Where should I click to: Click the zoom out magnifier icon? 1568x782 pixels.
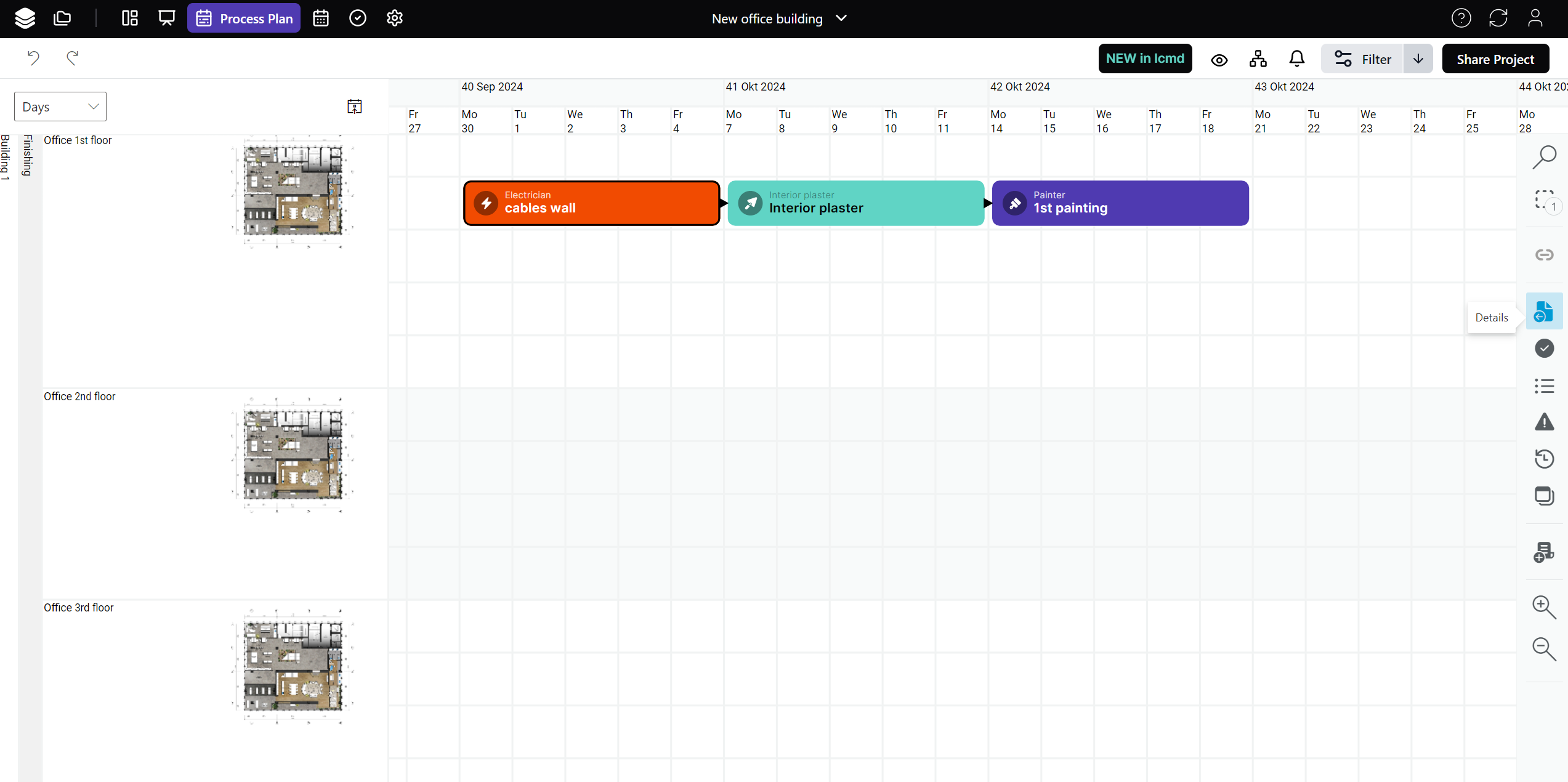[x=1544, y=648]
